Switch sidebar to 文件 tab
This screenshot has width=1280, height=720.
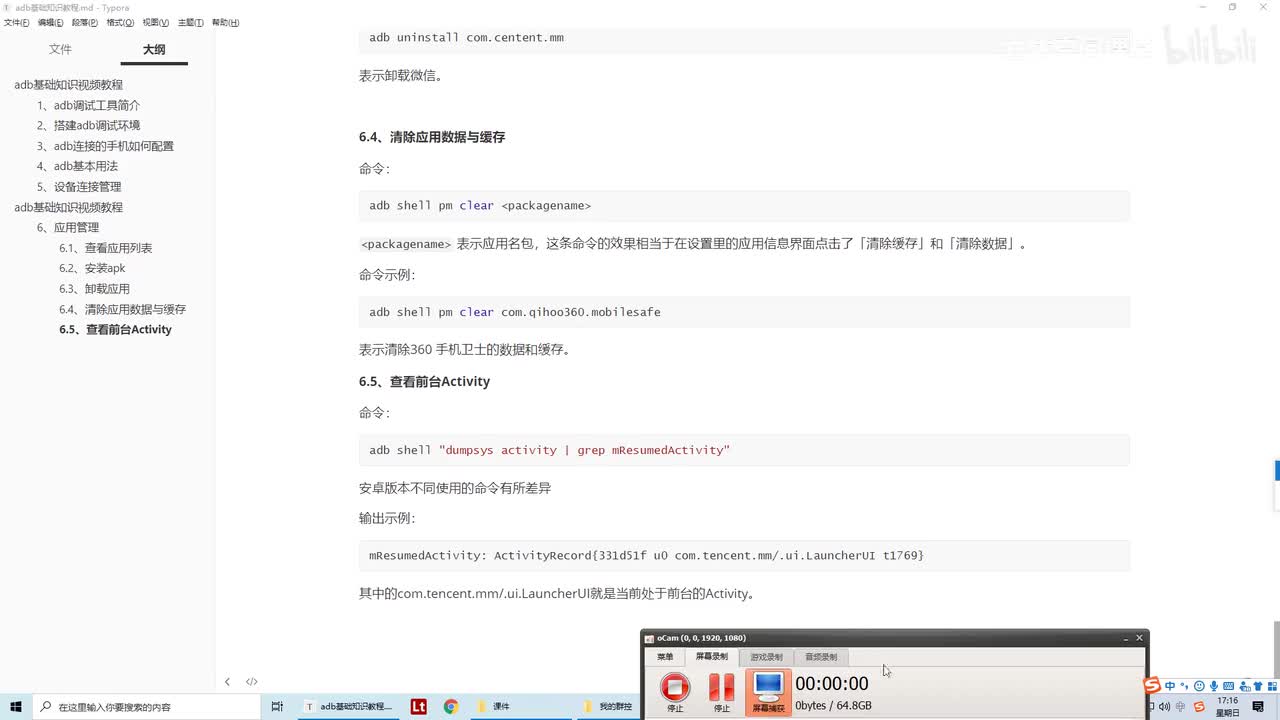(x=61, y=49)
